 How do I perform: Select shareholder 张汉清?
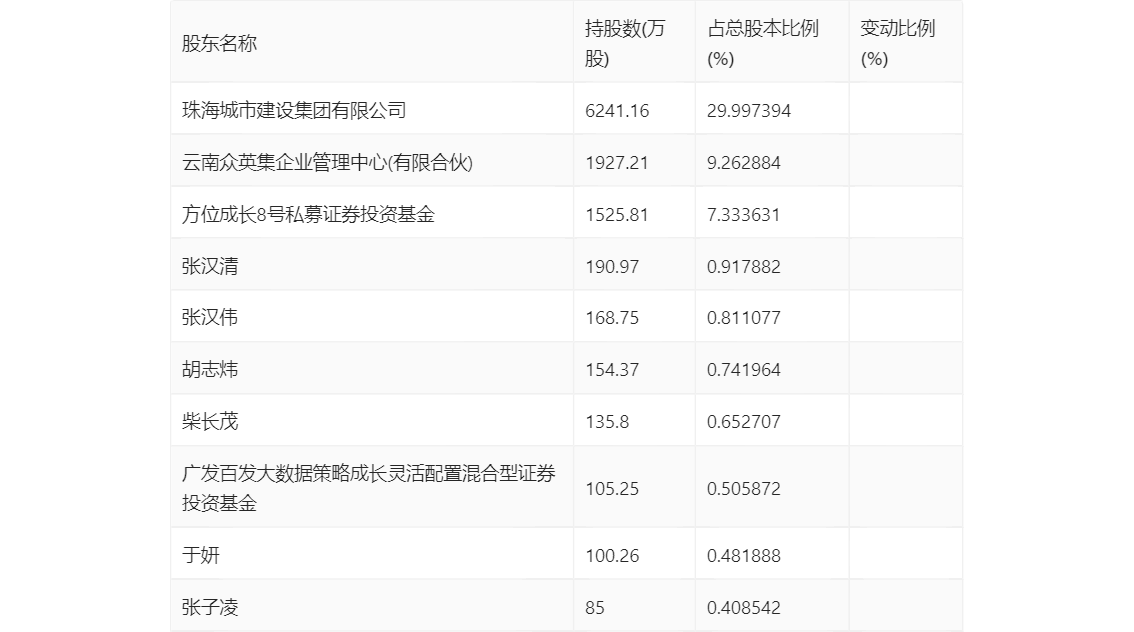coord(210,266)
